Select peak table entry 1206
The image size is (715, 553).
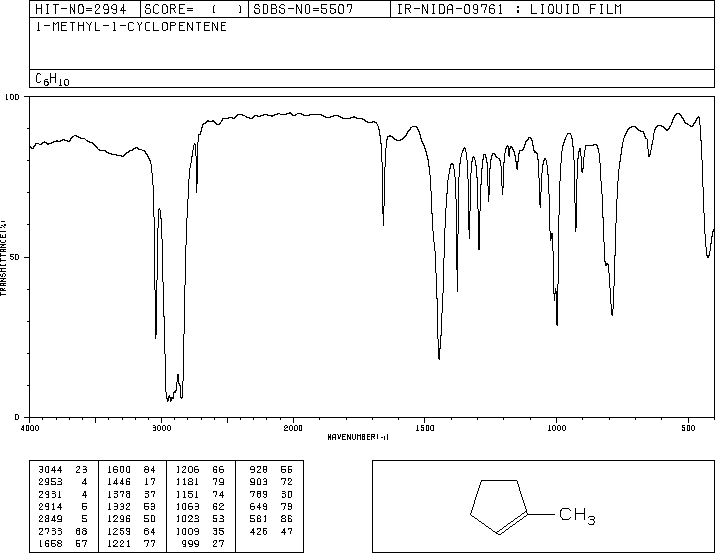200,470
